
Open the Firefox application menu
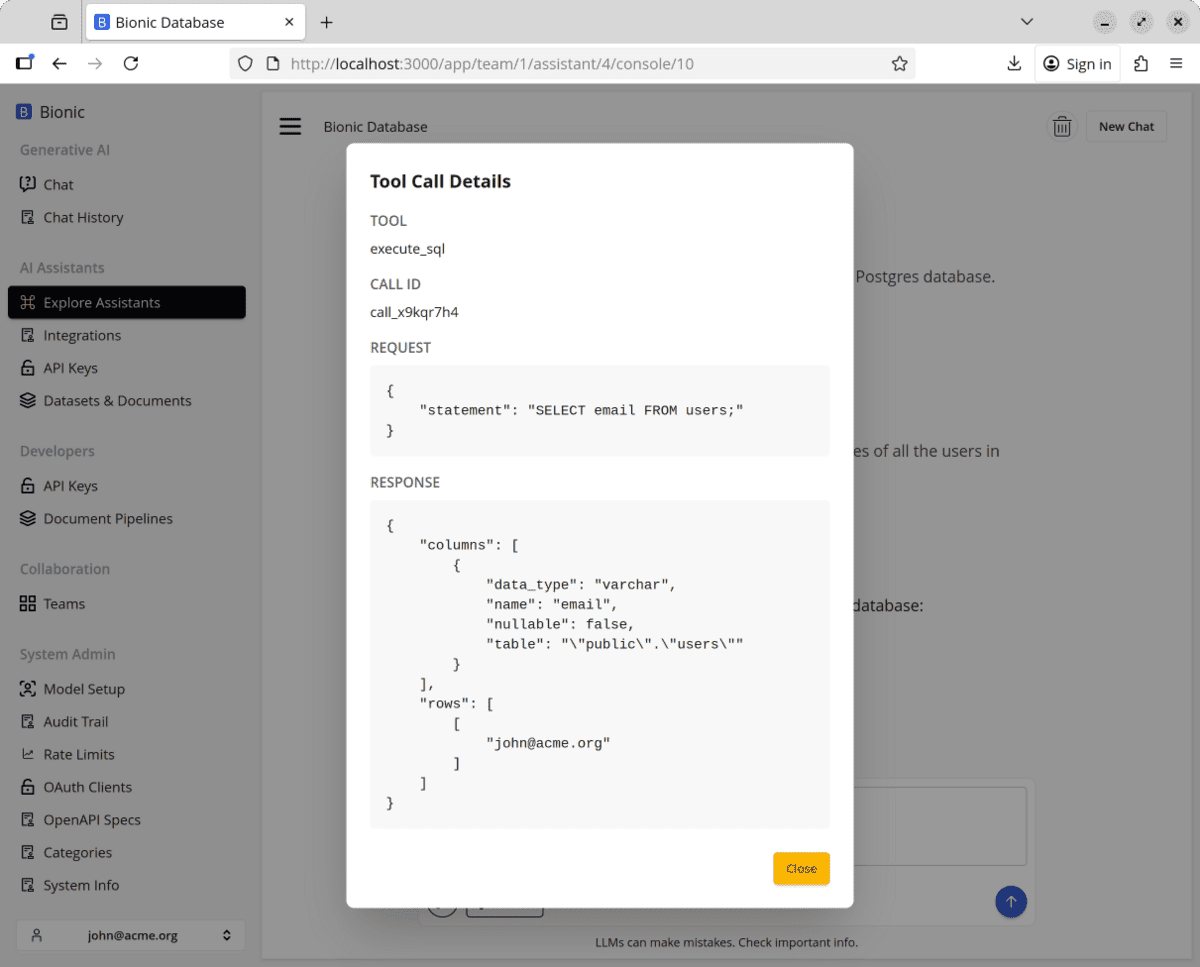[x=1176, y=64]
